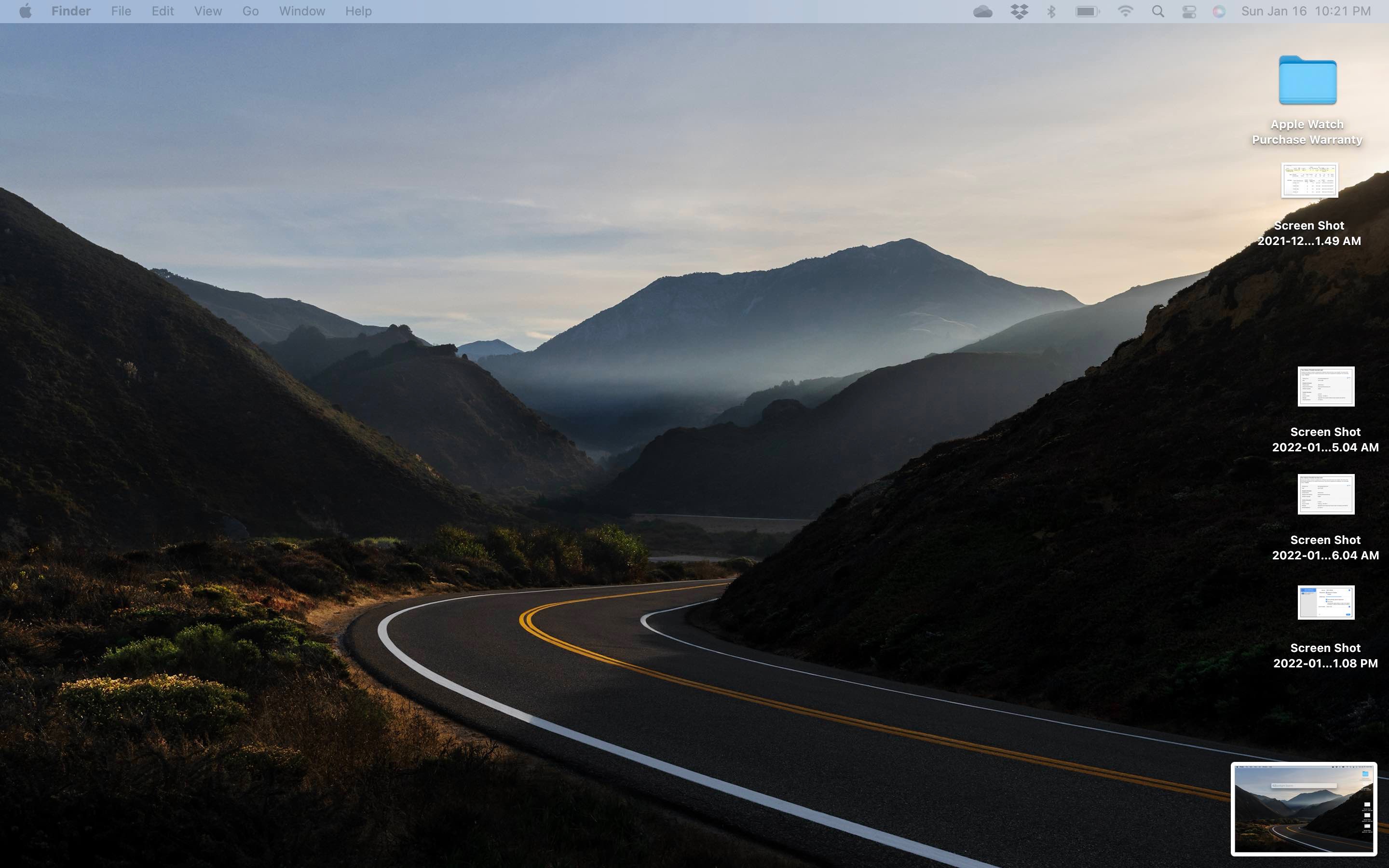Image resolution: width=1389 pixels, height=868 pixels.
Task: Click the date and time clock
Action: tap(1305, 12)
